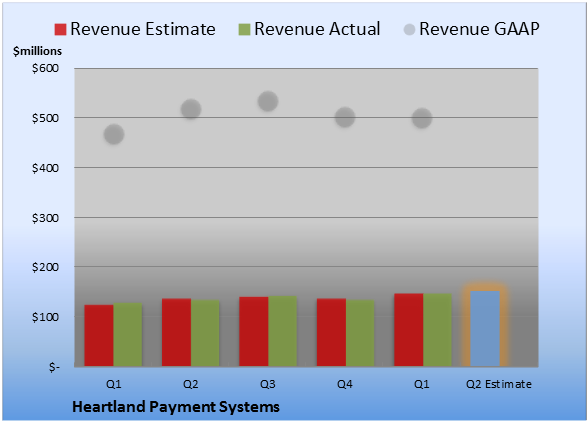Click the $500 axis label

[x=45, y=118]
